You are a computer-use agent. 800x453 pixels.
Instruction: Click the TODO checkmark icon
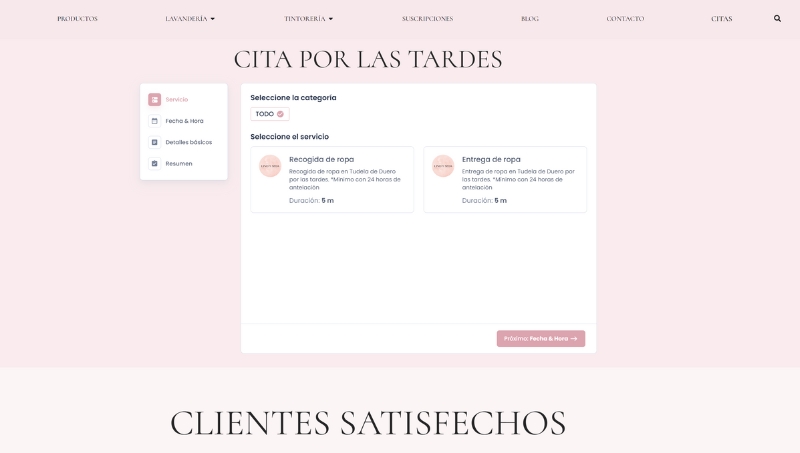coord(280,114)
